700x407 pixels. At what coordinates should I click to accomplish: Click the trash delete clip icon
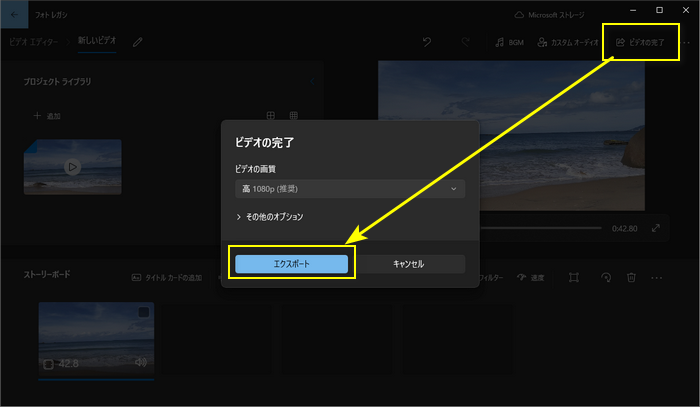coord(631,278)
